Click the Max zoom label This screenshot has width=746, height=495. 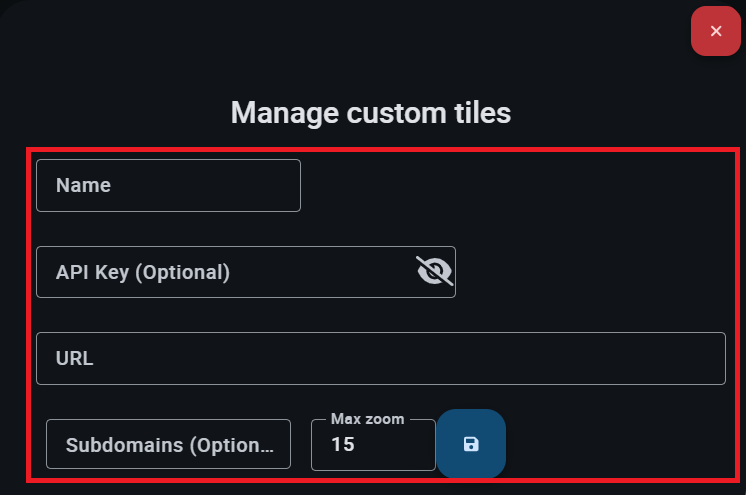[367, 419]
